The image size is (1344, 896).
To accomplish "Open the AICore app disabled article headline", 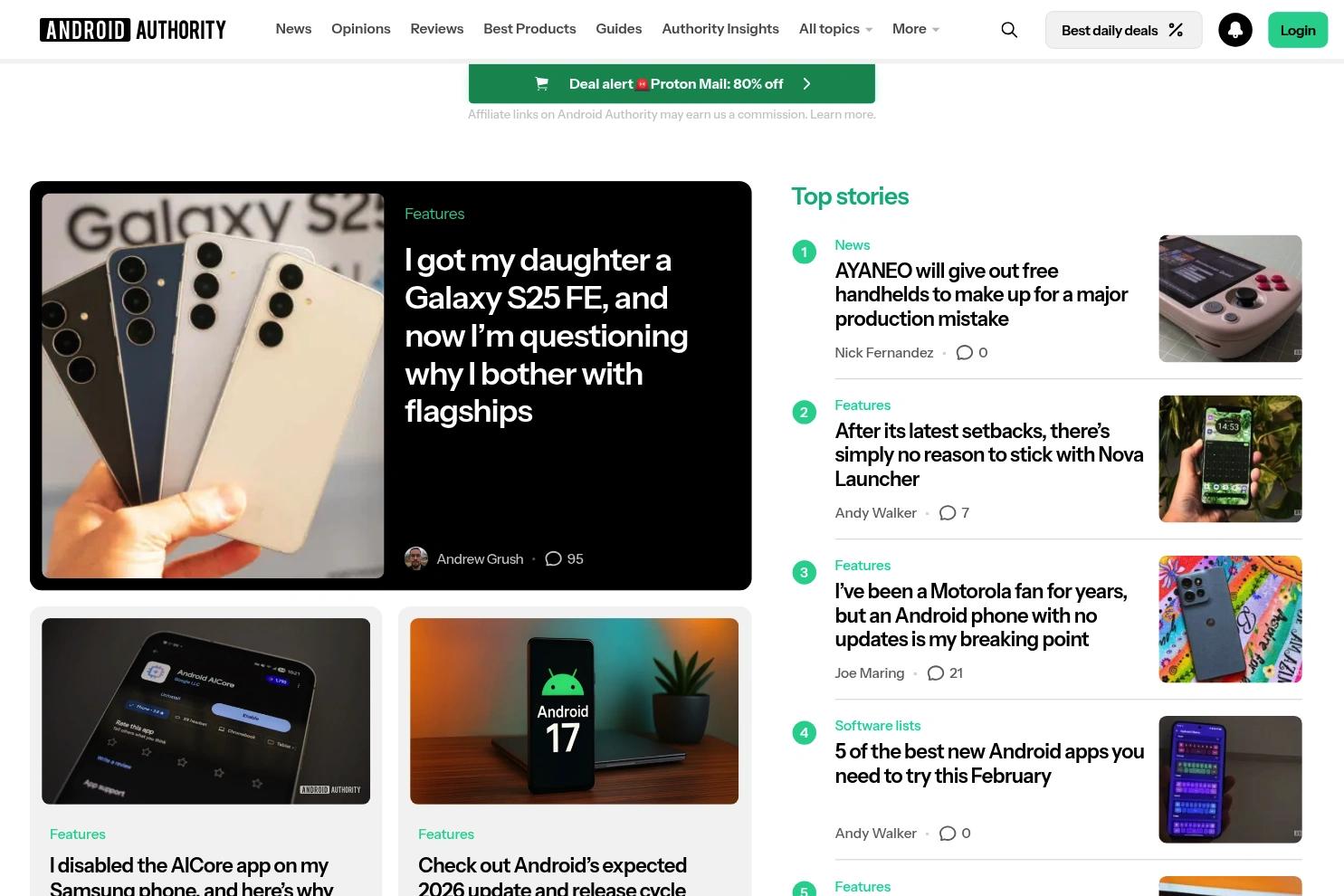I will (x=191, y=874).
